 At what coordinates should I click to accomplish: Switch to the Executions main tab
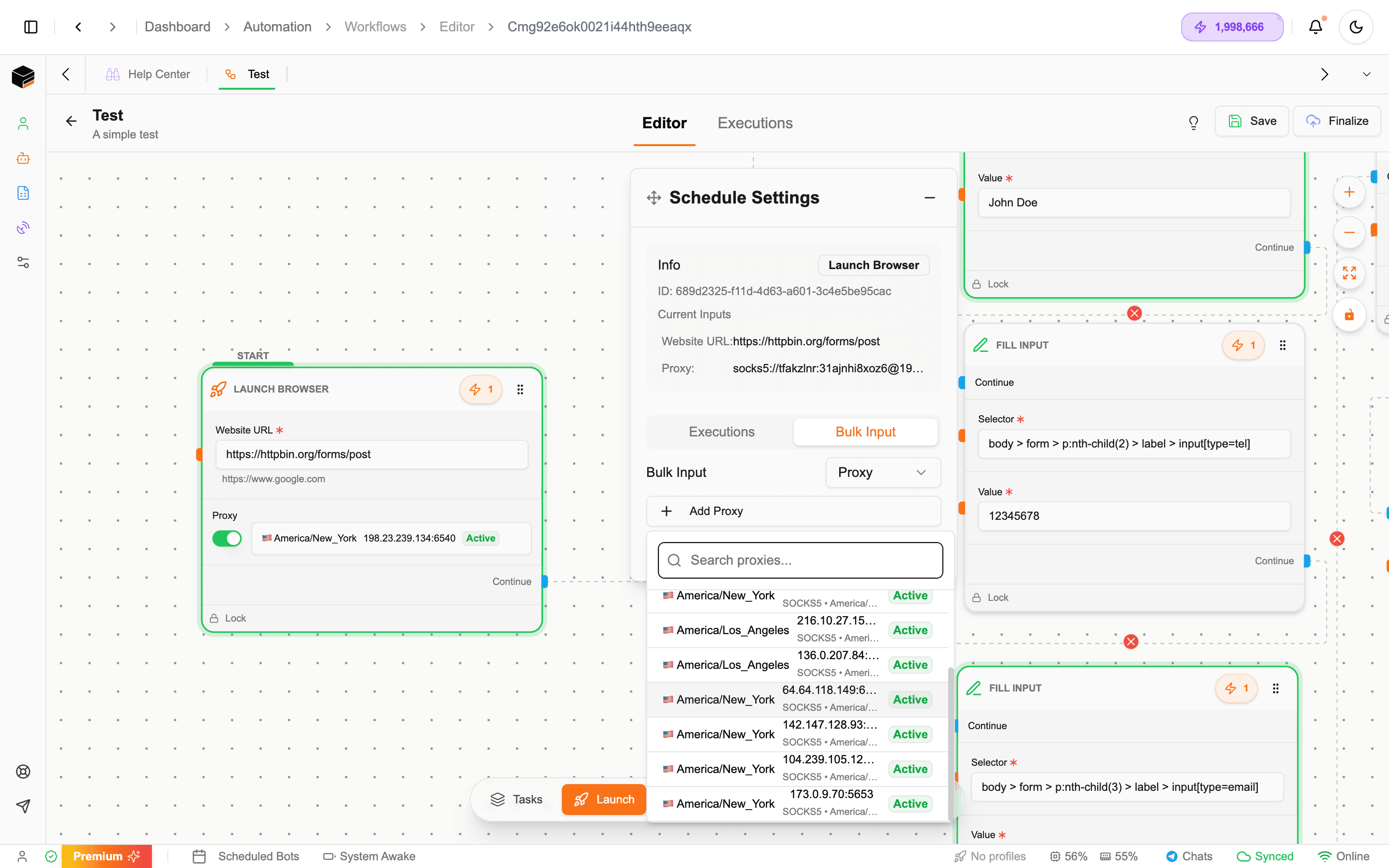[x=755, y=123]
